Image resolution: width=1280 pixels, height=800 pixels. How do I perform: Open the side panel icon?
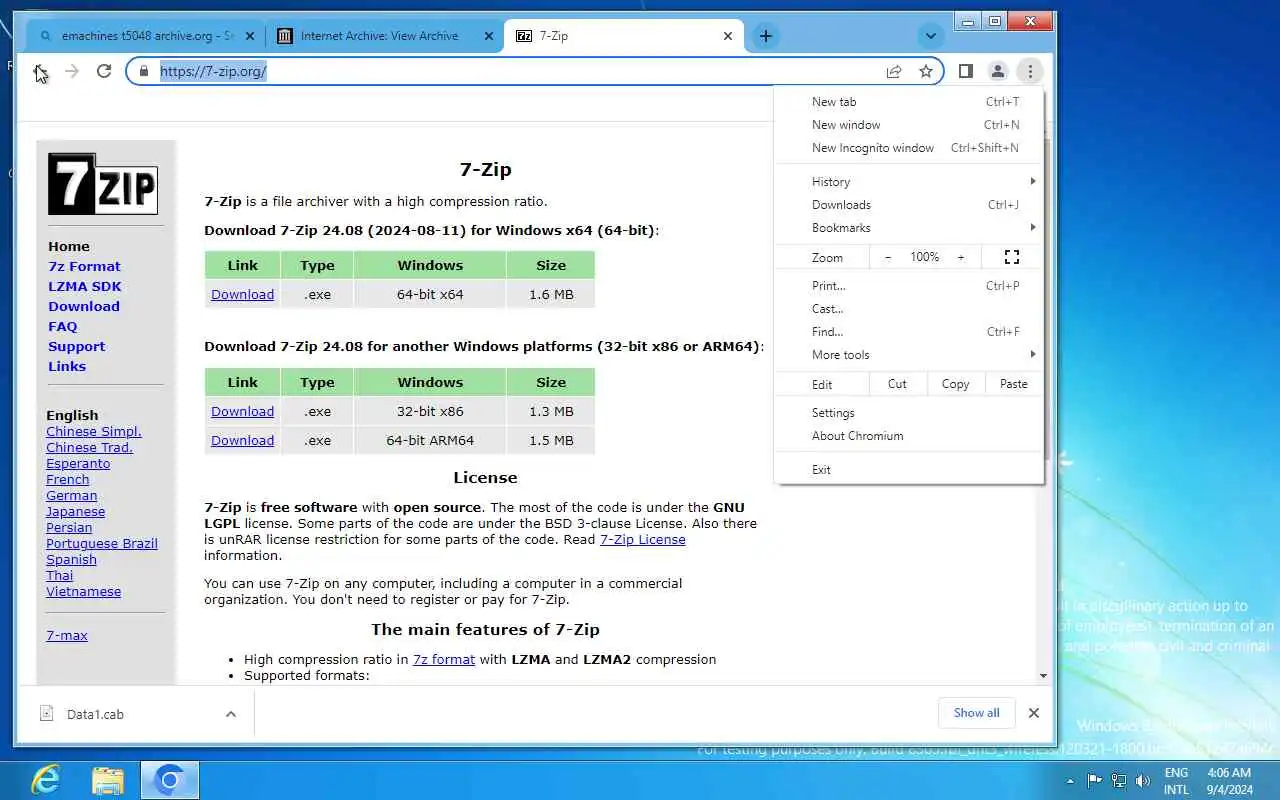click(966, 71)
